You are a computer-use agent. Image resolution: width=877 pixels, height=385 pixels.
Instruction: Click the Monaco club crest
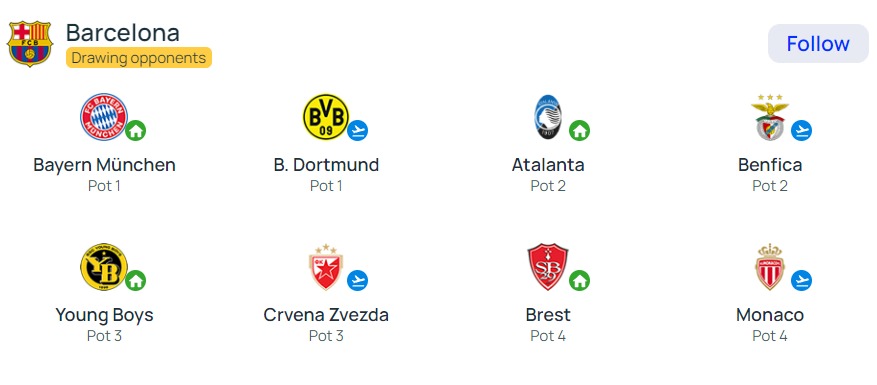[770, 267]
